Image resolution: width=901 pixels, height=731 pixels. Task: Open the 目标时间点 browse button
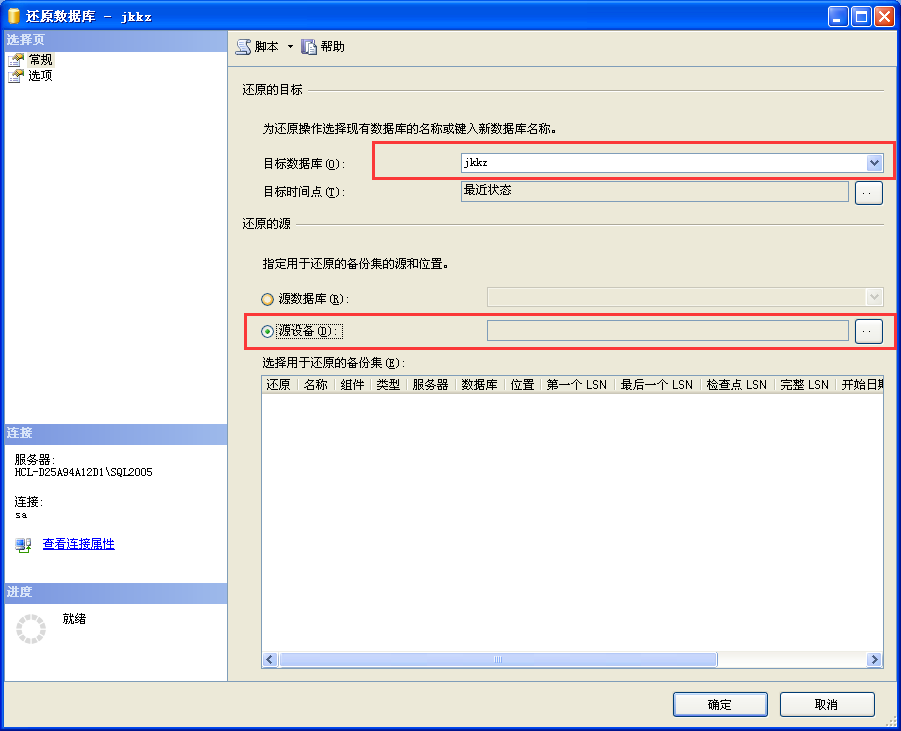868,193
